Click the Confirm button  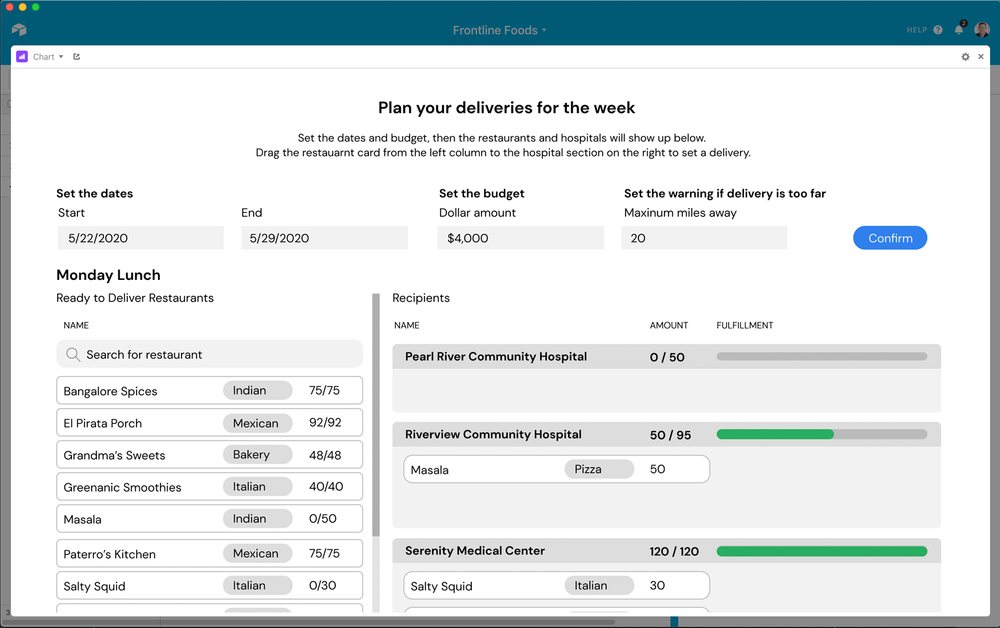coord(890,238)
